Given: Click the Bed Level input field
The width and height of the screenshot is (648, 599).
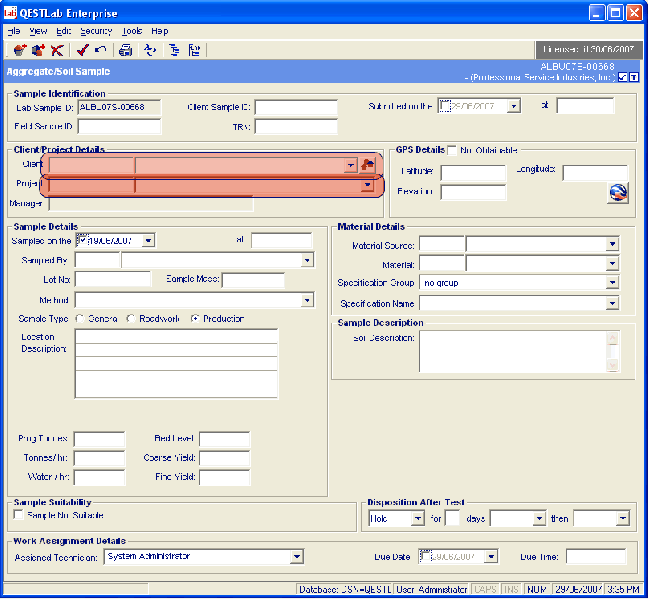Looking at the screenshot, I should (224, 439).
